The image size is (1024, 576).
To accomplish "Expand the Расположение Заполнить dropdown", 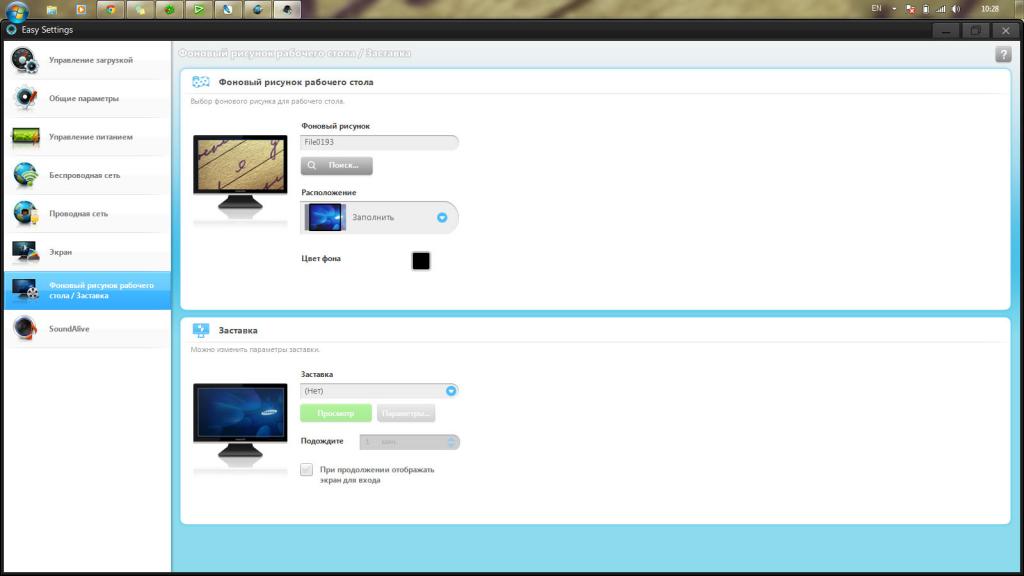I will click(x=442, y=217).
